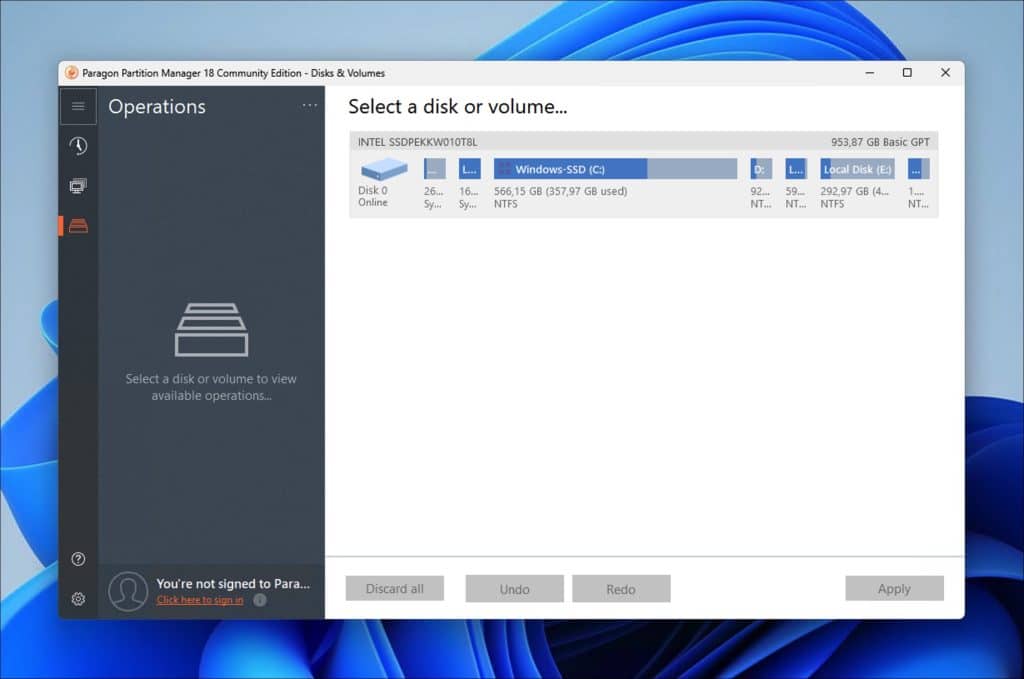
Task: Click 'Click here to sign in' link
Action: (200, 599)
